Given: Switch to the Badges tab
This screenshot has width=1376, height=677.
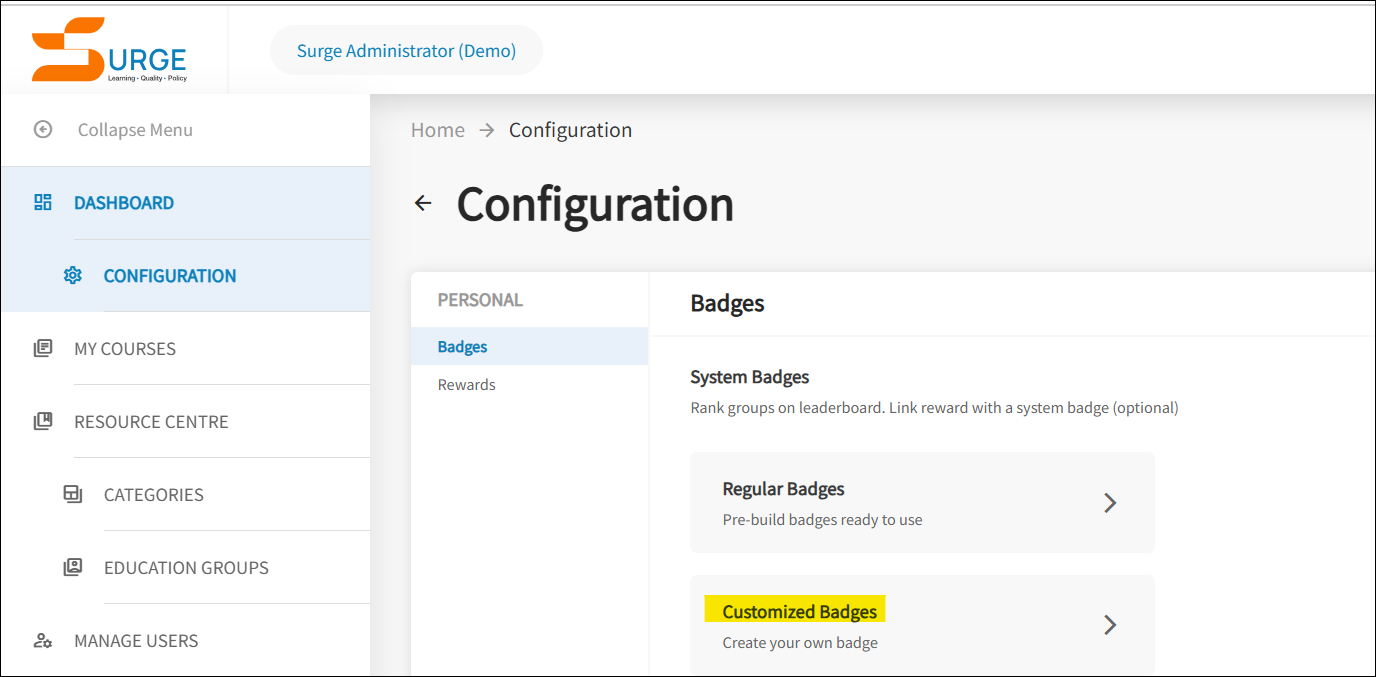Looking at the screenshot, I should click(x=462, y=346).
